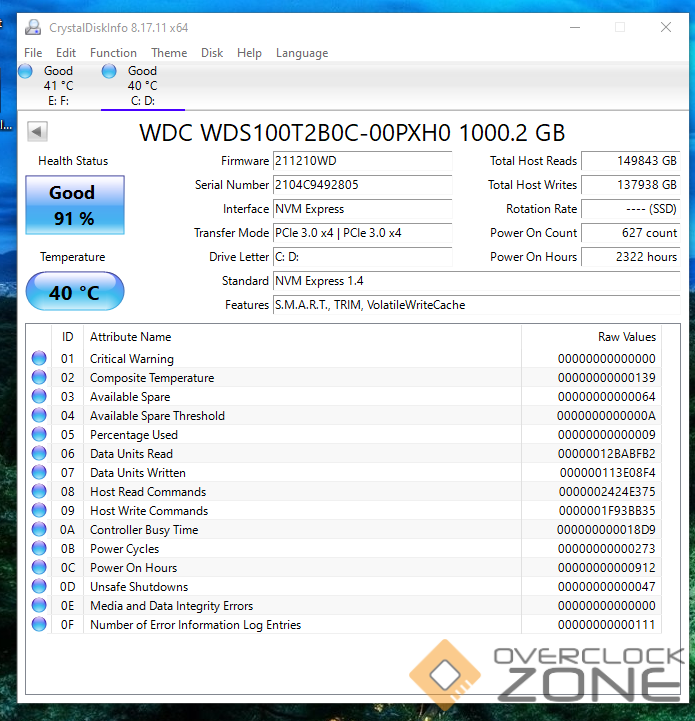Viewport: 695px width, 721px height.
Task: Switch to the E: F: disk tab
Action: [x=59, y=86]
